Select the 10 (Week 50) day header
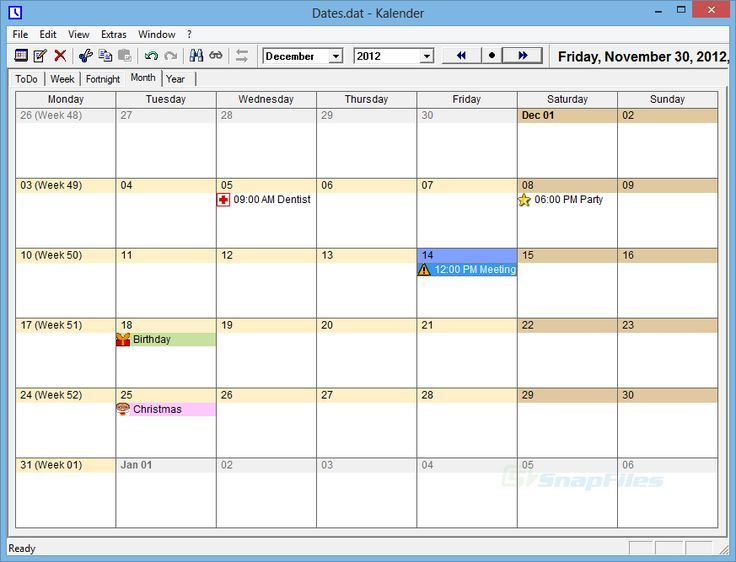This screenshot has width=736, height=562. tap(66, 255)
